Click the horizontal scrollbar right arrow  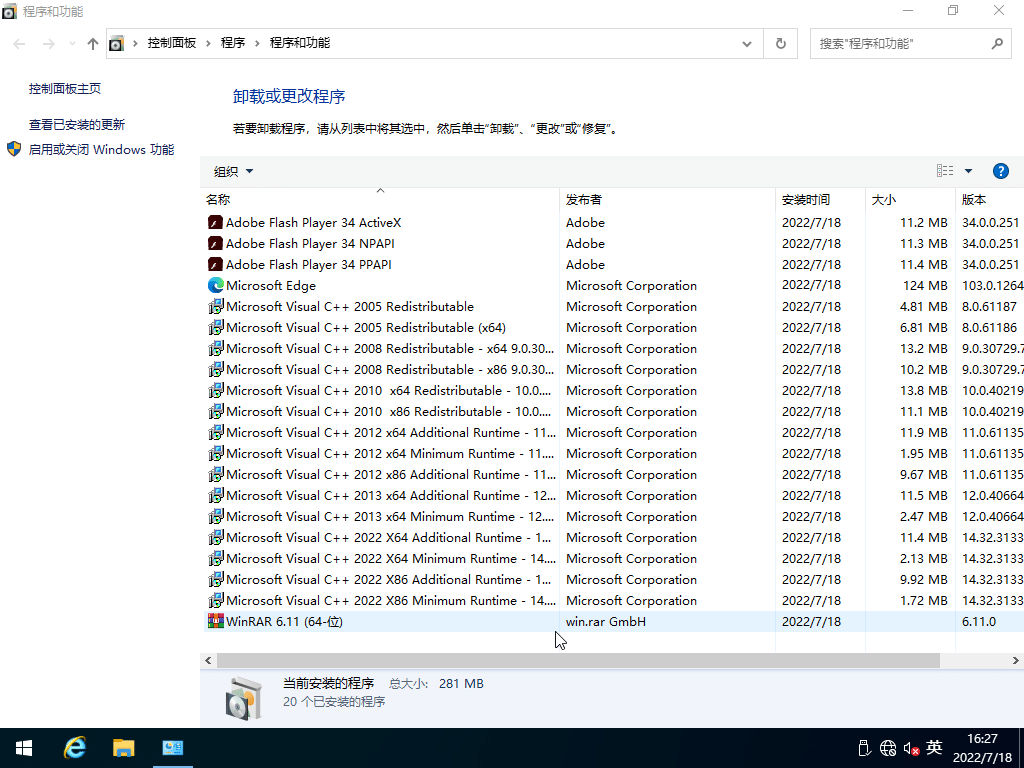point(1016,661)
